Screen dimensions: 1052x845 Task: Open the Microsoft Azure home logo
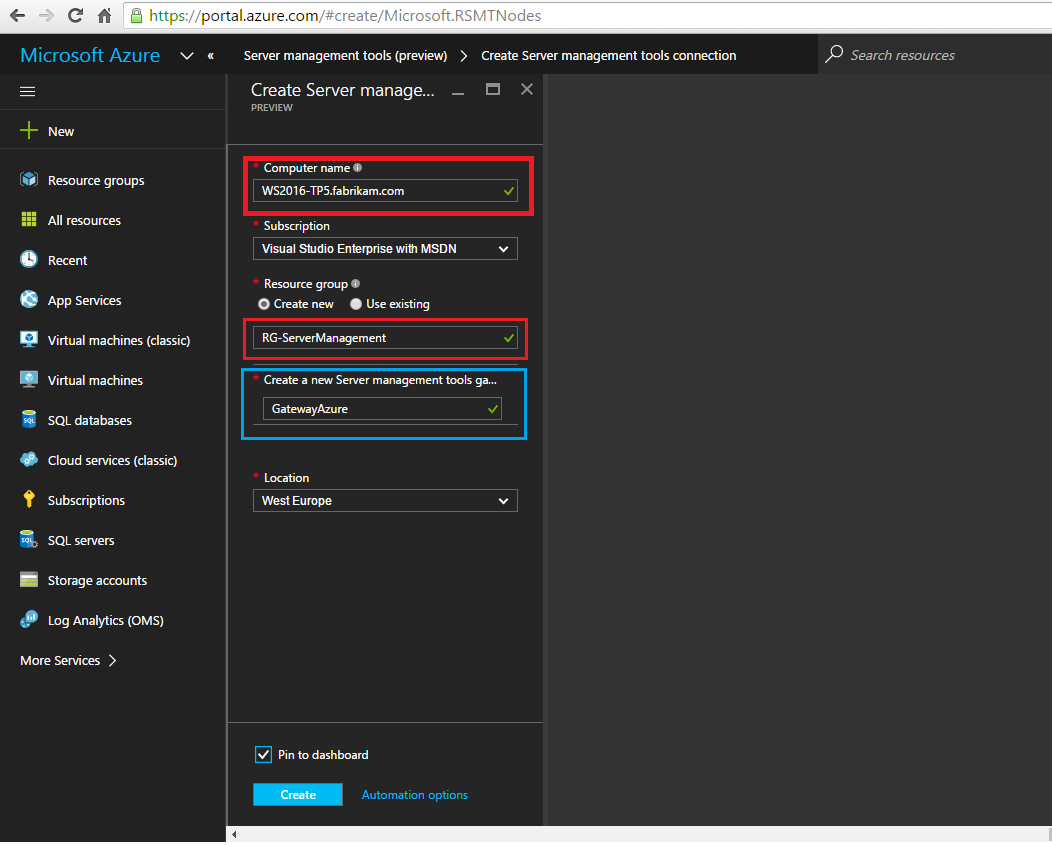click(x=90, y=55)
